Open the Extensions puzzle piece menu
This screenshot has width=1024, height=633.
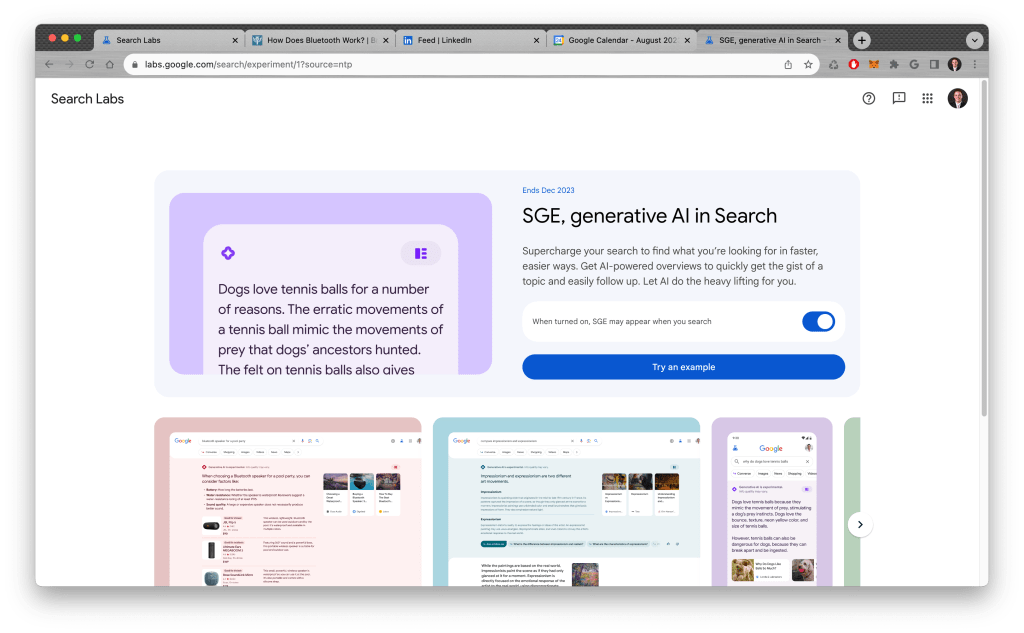(893, 64)
